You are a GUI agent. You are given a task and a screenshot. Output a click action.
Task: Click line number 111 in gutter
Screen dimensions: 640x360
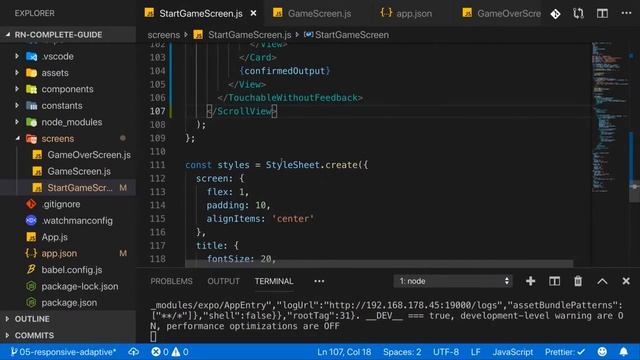(158, 165)
